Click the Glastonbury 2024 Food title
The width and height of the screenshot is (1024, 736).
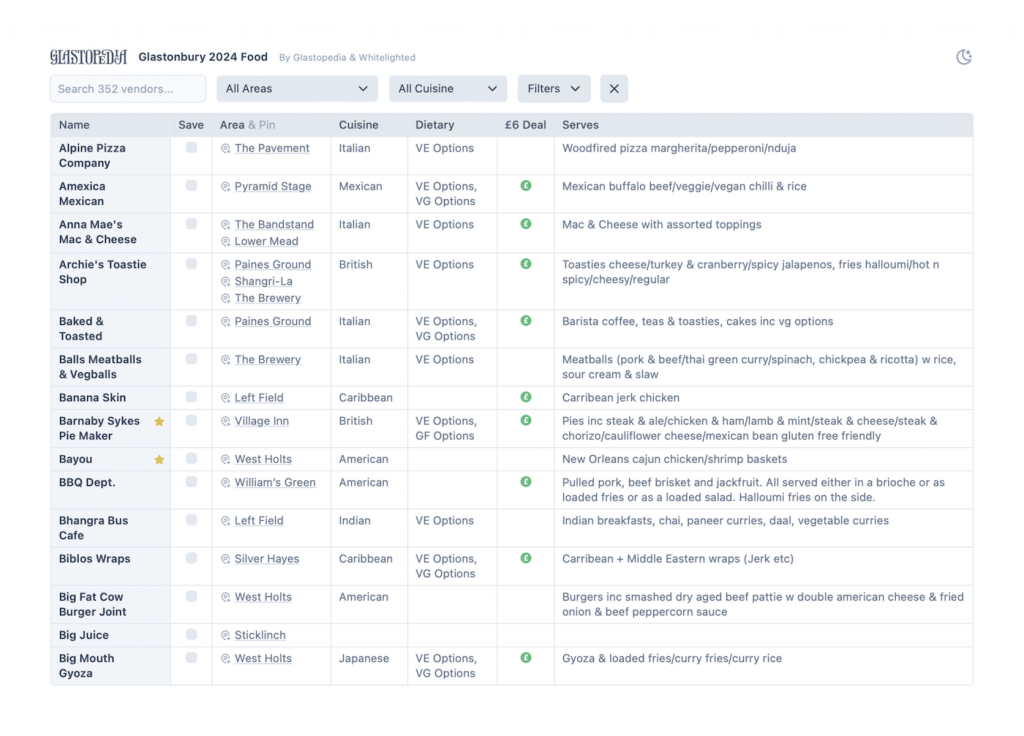click(203, 57)
